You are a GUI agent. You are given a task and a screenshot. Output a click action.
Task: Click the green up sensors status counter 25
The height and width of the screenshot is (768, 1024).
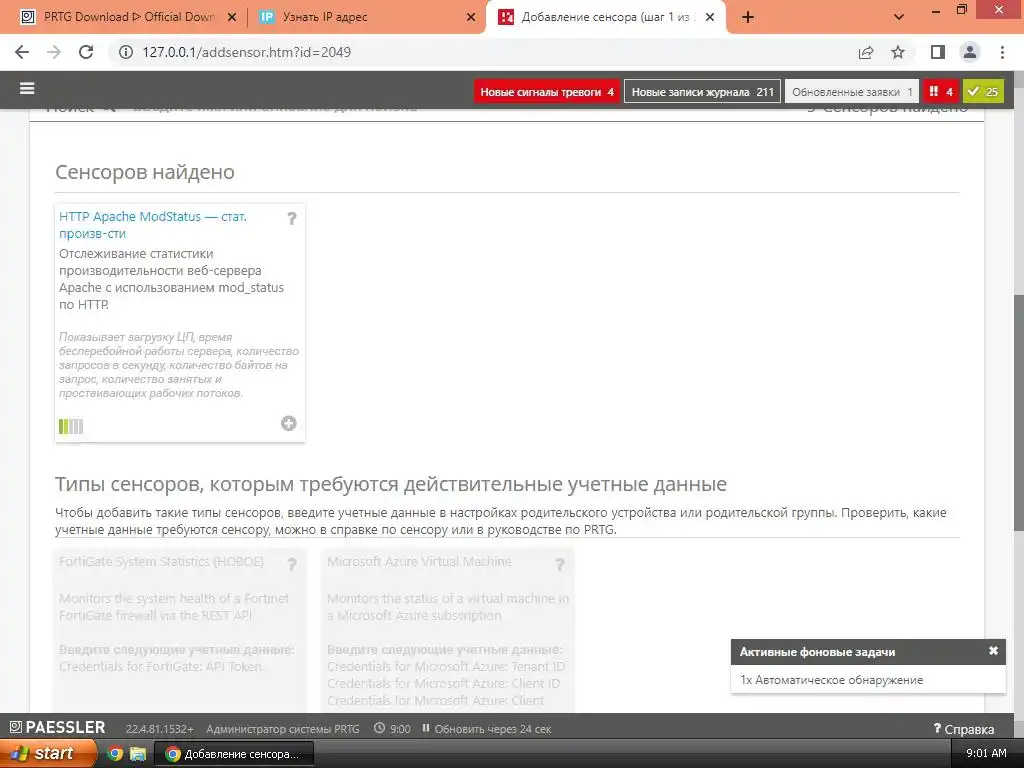983,92
